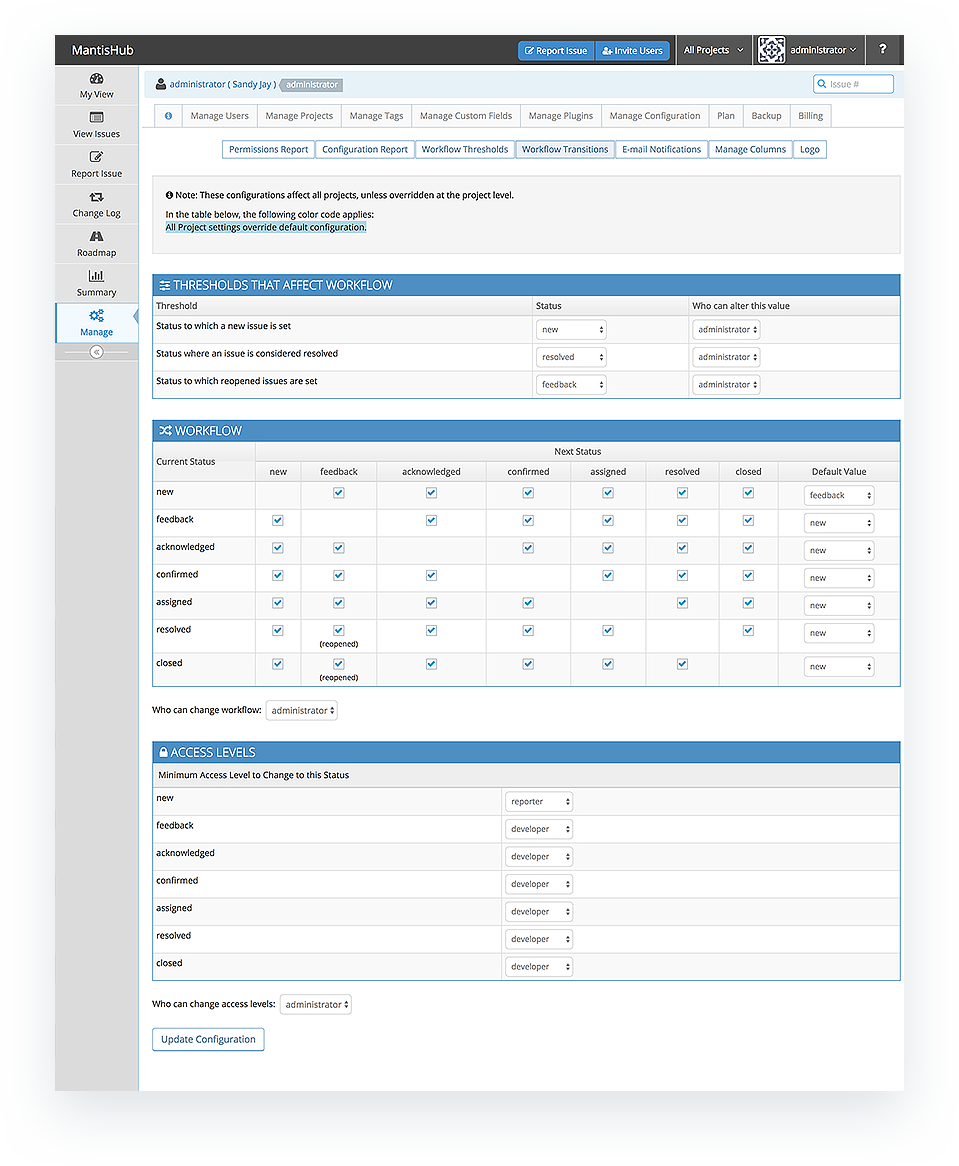
Task: Open Manage Configuration tab
Action: (x=655, y=116)
